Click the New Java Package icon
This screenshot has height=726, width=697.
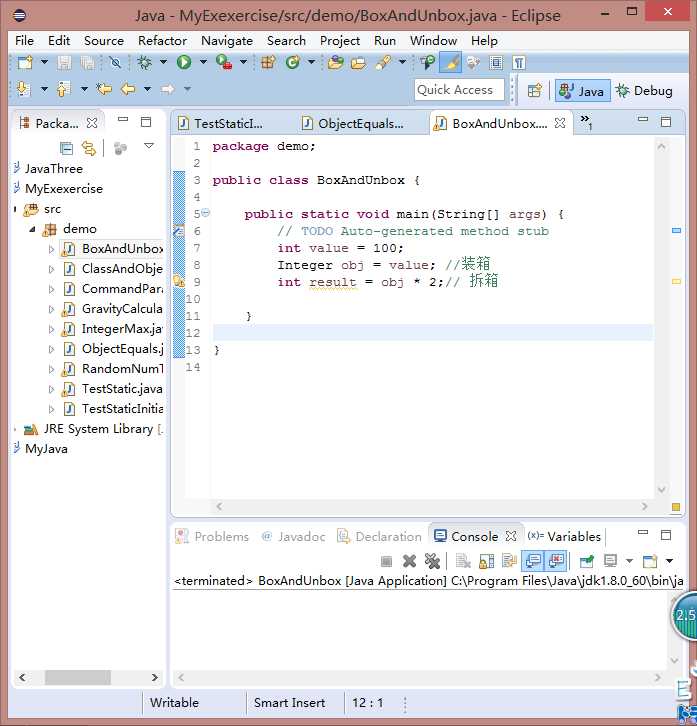click(x=268, y=62)
